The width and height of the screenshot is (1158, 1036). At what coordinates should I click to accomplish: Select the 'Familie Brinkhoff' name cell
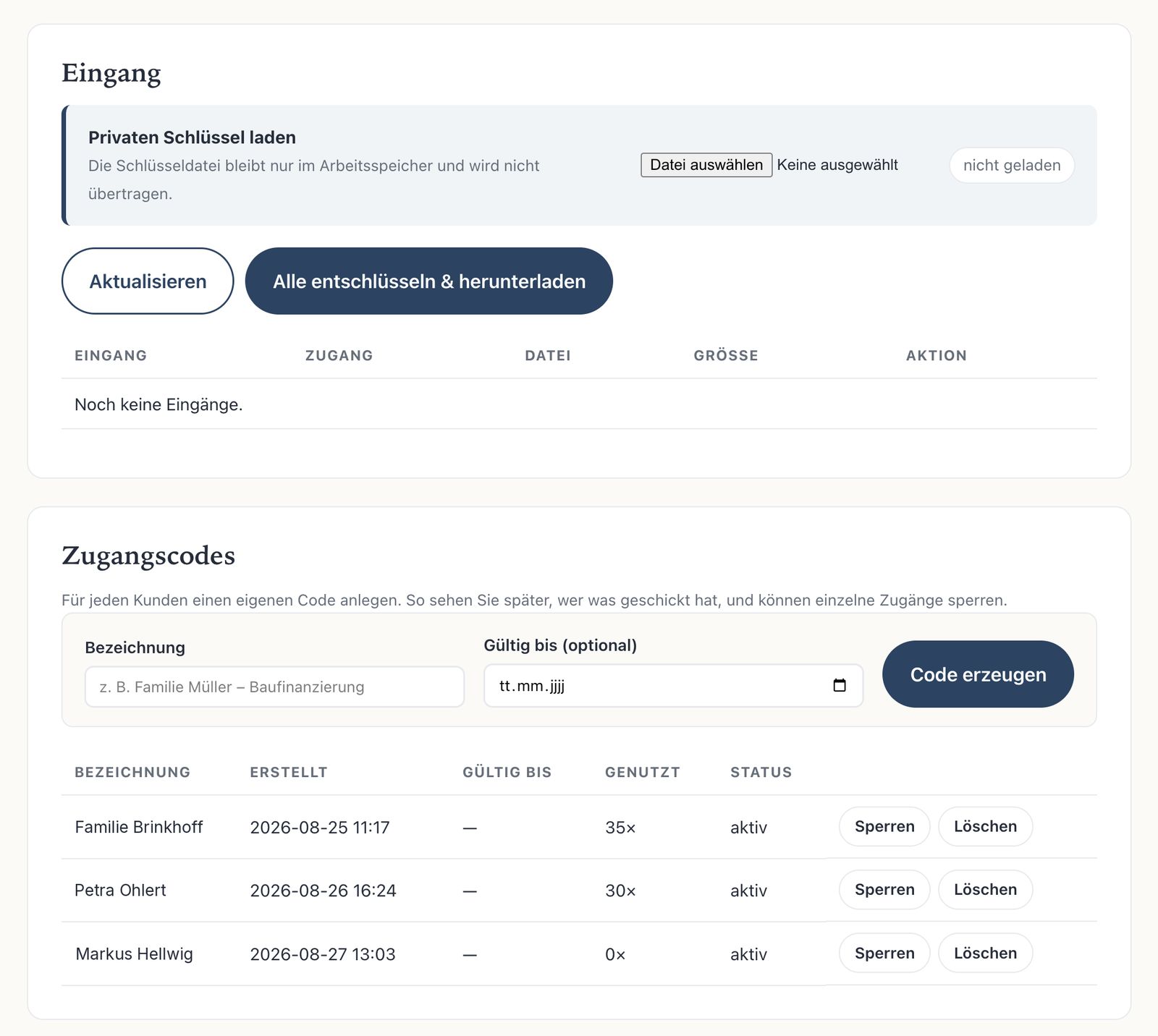click(139, 827)
